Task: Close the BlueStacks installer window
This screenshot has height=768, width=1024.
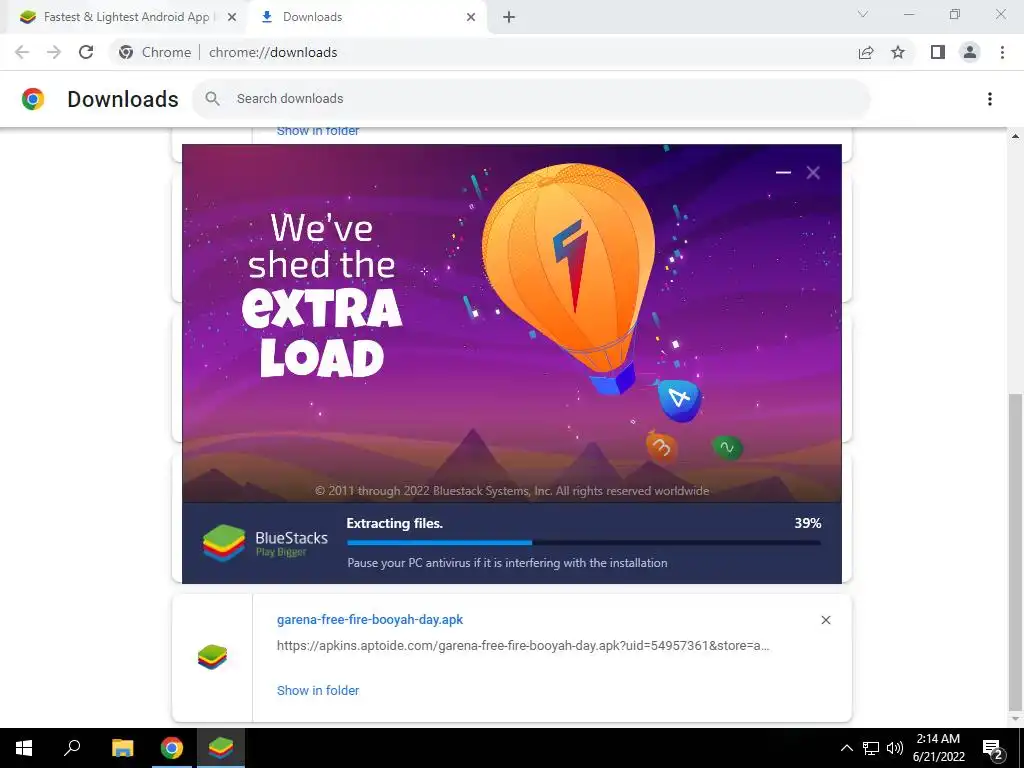Action: pos(813,172)
